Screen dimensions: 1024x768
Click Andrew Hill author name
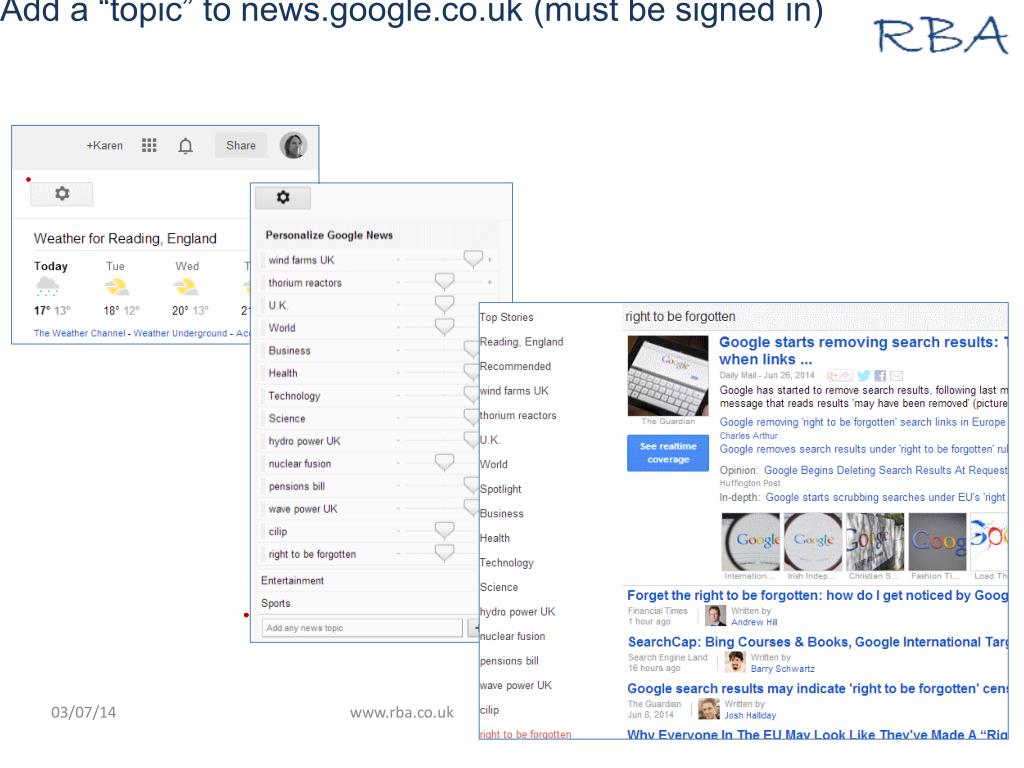pyautogui.click(x=754, y=622)
